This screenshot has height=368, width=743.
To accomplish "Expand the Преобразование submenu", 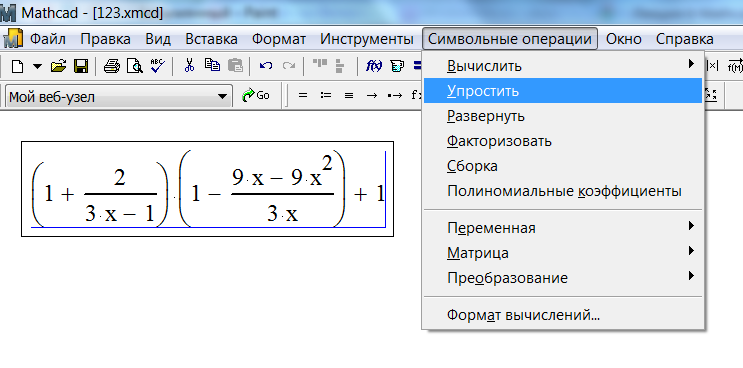I will pos(563,278).
